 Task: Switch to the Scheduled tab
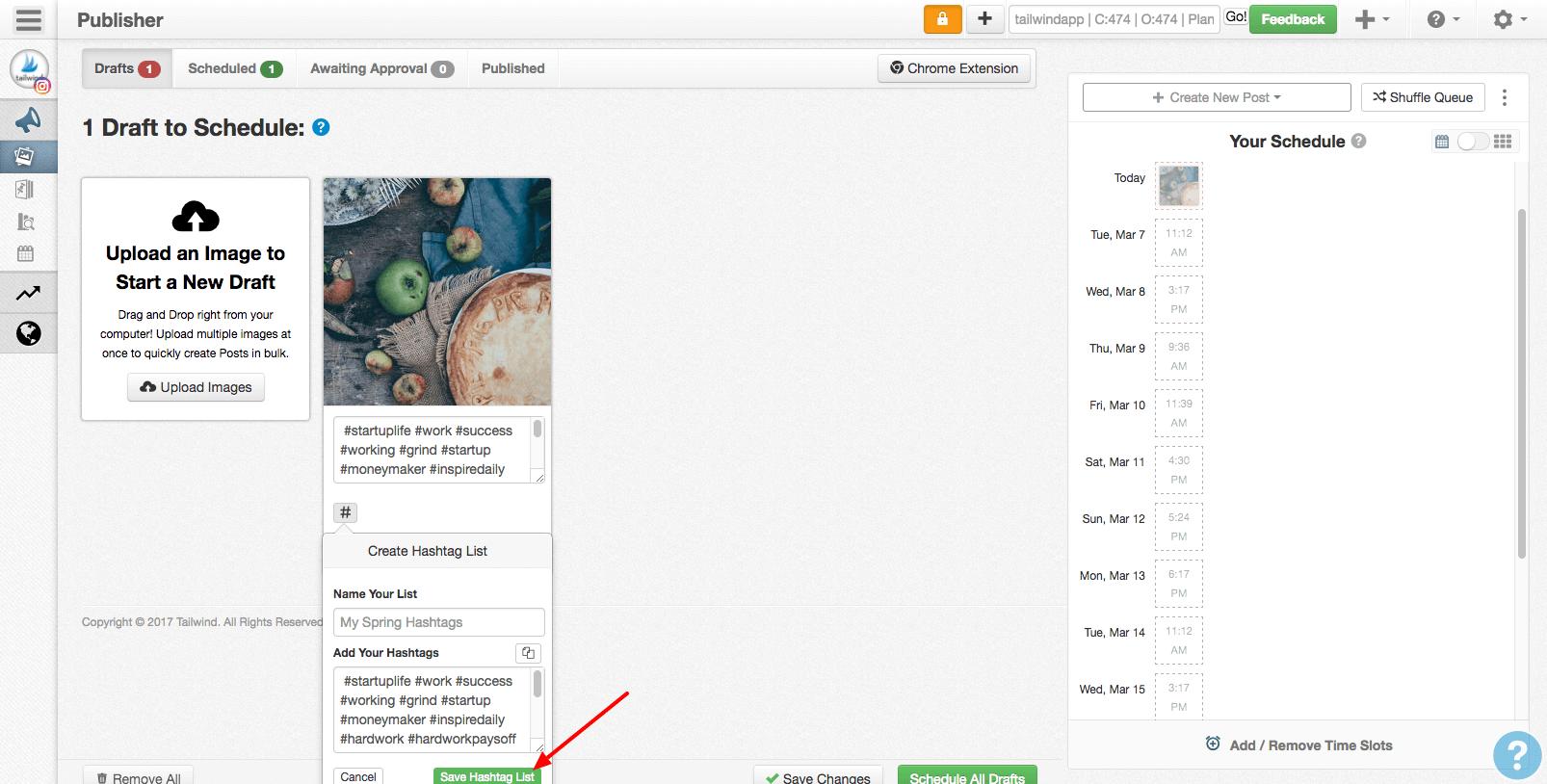tap(234, 68)
